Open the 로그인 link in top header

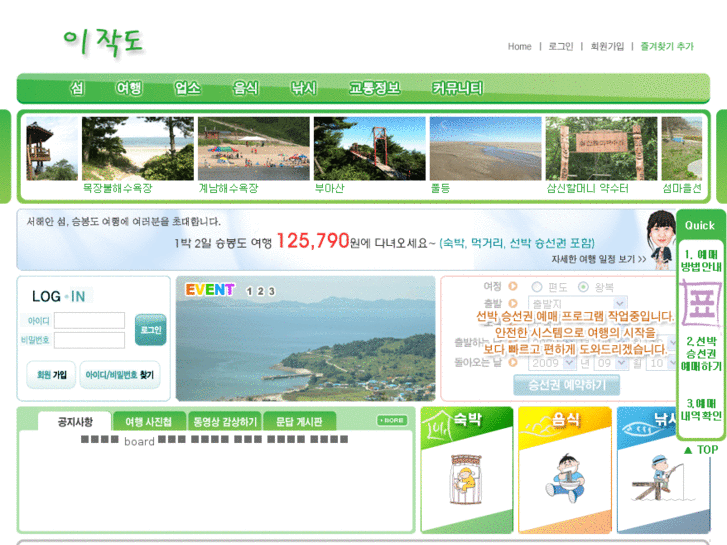click(561, 46)
